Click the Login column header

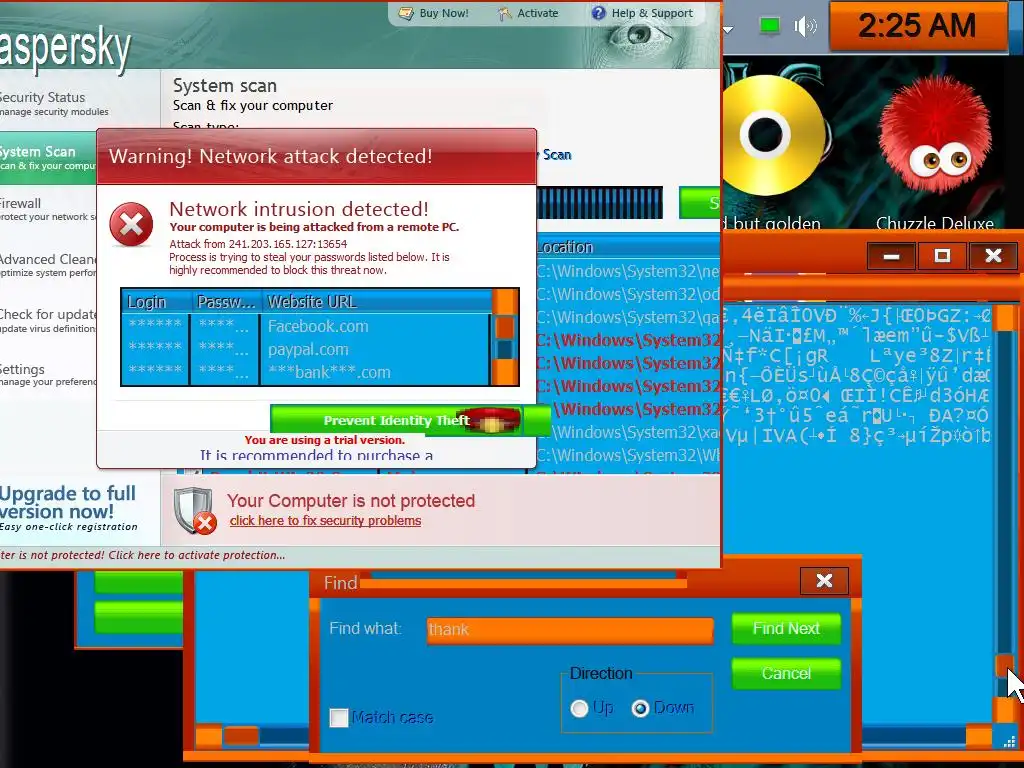(x=155, y=302)
